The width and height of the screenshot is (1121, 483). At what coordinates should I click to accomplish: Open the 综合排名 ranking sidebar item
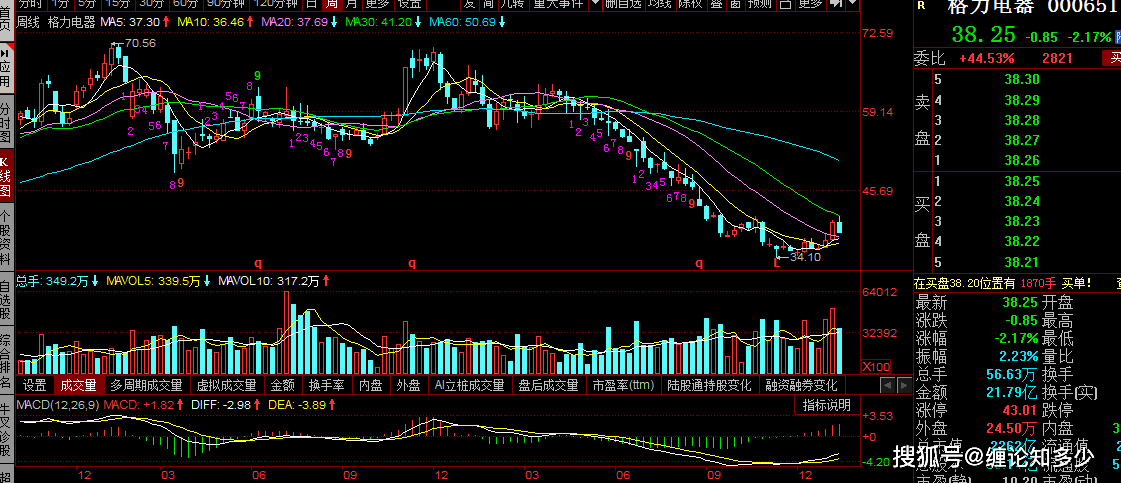[6, 367]
